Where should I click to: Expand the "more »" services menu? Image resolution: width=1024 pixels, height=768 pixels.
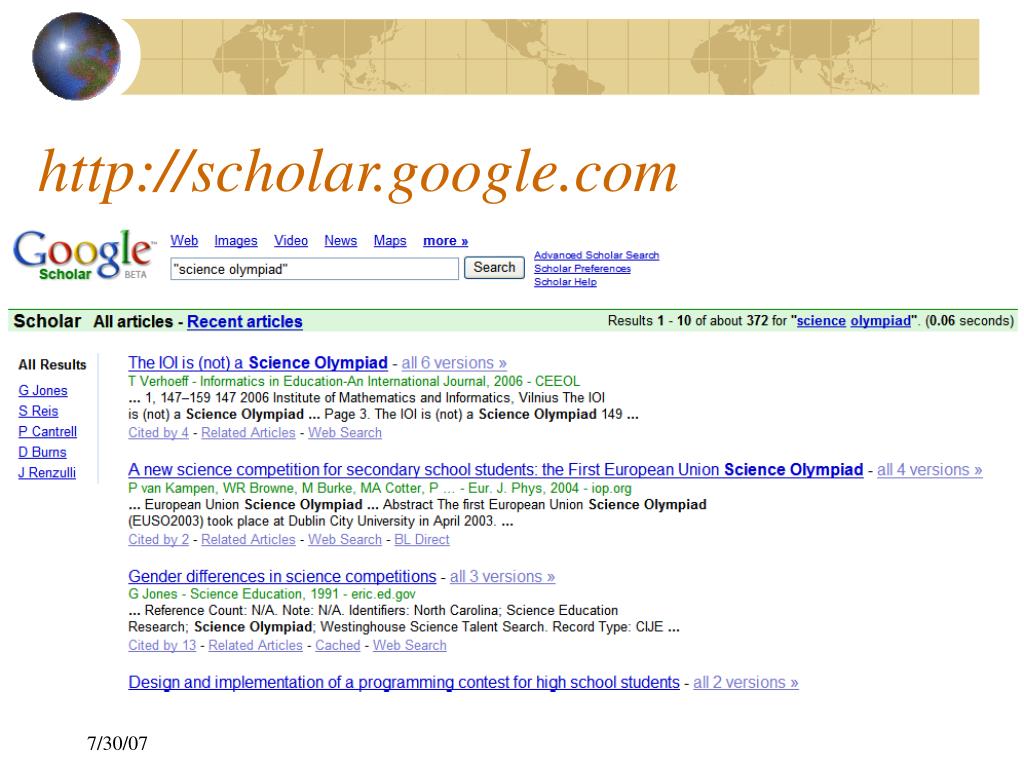[446, 241]
